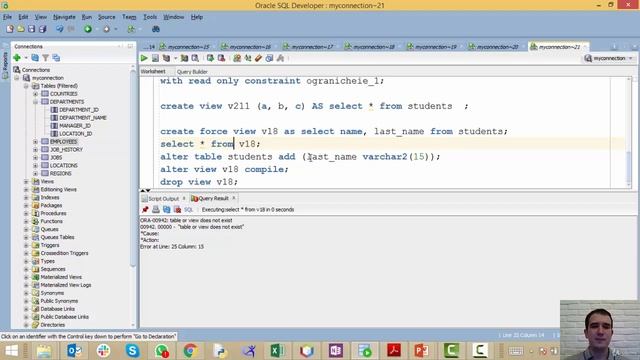Expand the EMPLOYEES table node
Viewport: 640px width, 360px height.
point(36,142)
